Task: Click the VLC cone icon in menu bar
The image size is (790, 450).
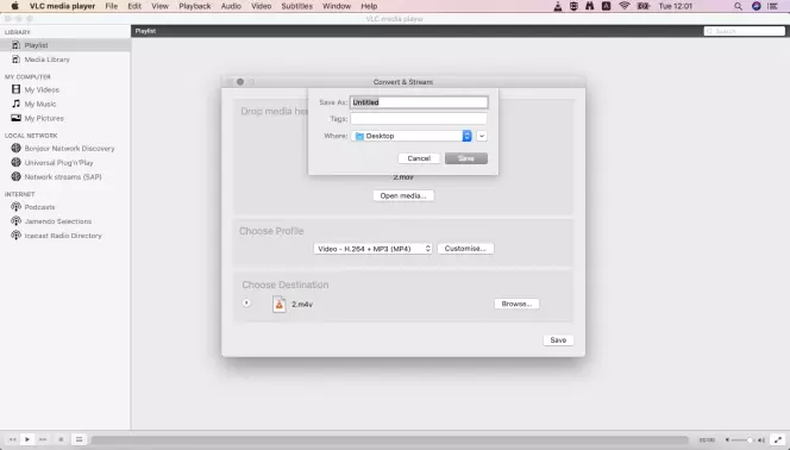Action: point(558,6)
